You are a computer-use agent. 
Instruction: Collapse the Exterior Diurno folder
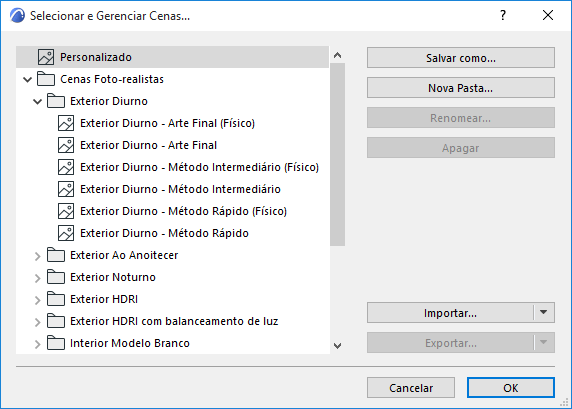[38, 101]
